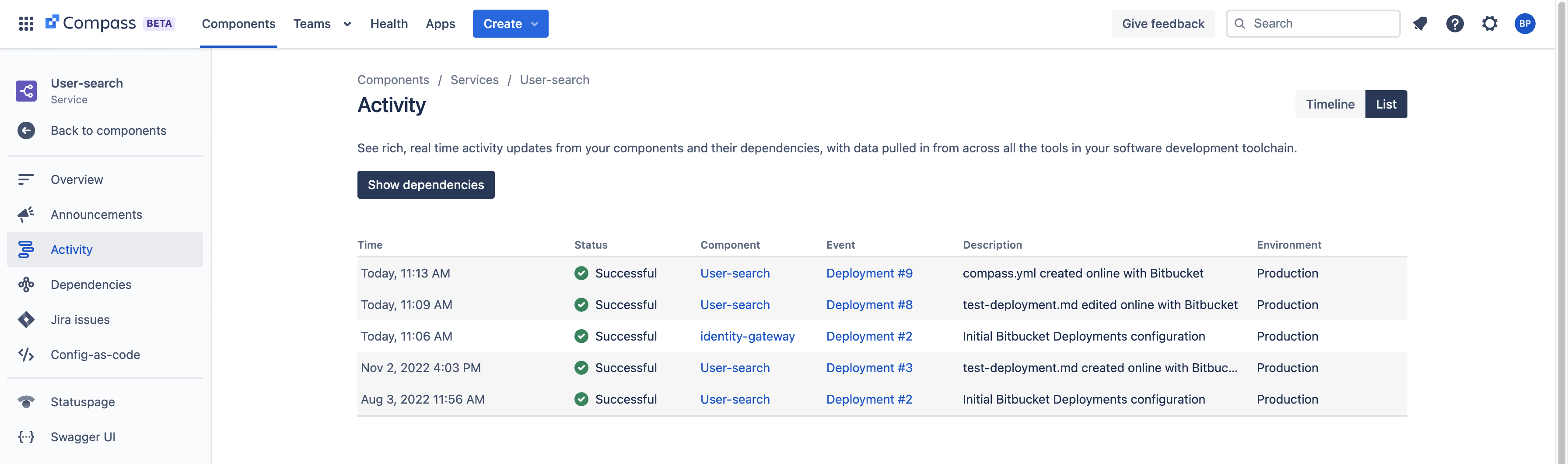Click the Statuspage icon in sidebar
Image resolution: width=1568 pixels, height=464 pixels.
(26, 402)
